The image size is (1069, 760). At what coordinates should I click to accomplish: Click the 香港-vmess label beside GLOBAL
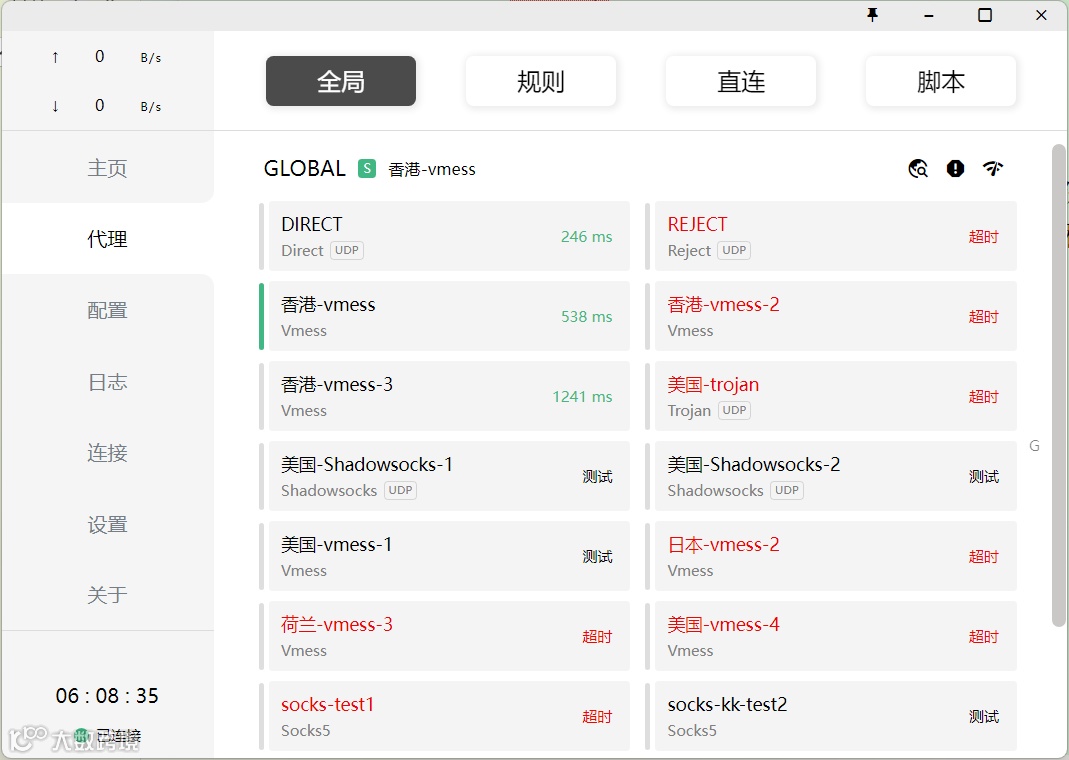tap(432, 169)
